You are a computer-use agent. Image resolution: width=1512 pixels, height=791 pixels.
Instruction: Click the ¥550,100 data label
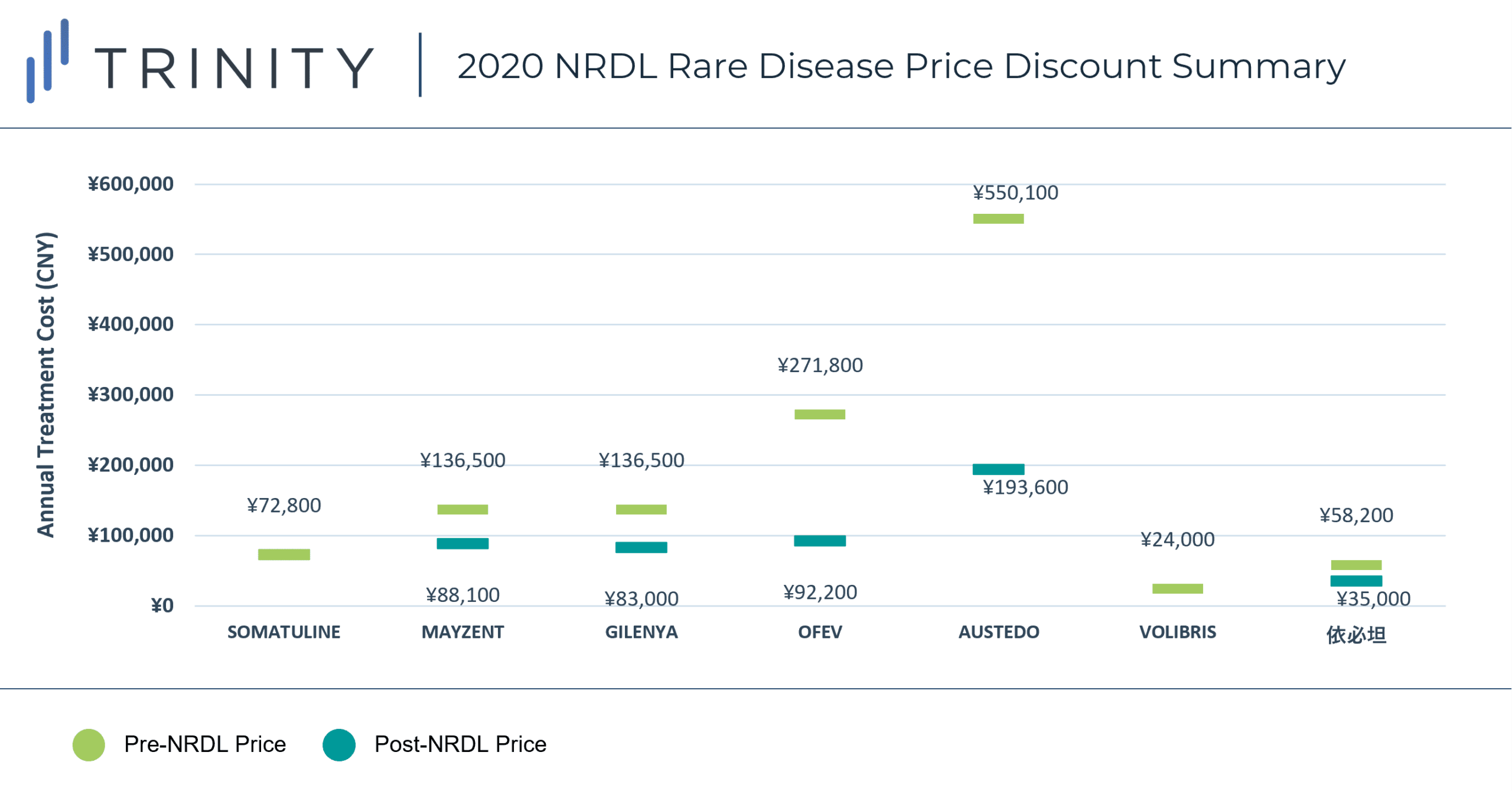click(x=1015, y=193)
